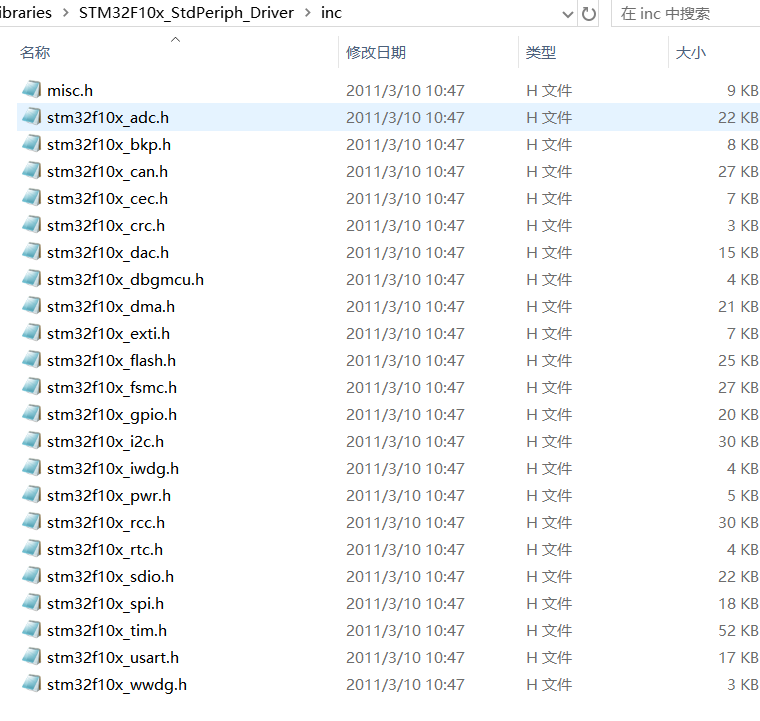Click the stm32f10x_rtc.h file icon
Viewport: 760px width, 721px height.
click(32, 549)
